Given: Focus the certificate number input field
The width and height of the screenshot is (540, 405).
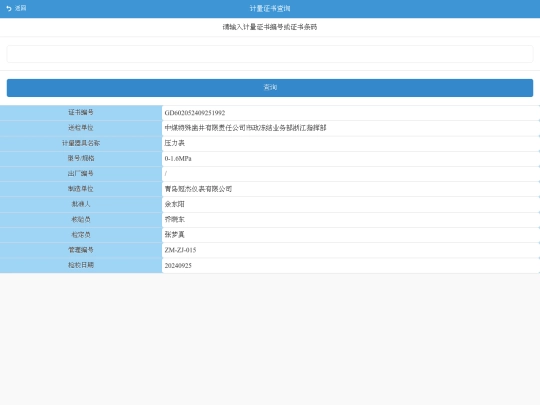Looking at the screenshot, I should 270,54.
